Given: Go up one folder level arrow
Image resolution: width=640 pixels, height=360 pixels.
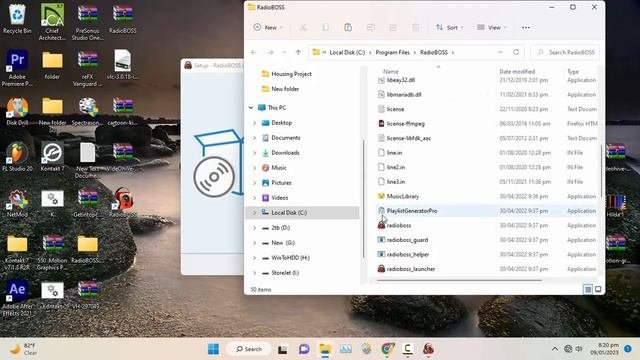Looking at the screenshot, I should click(x=298, y=52).
